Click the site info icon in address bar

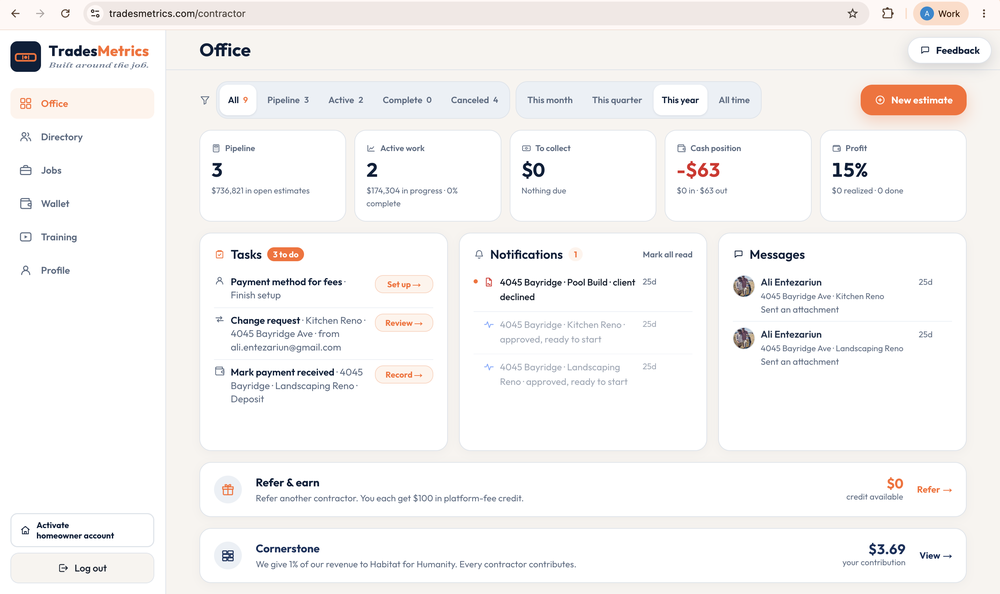[95, 13]
